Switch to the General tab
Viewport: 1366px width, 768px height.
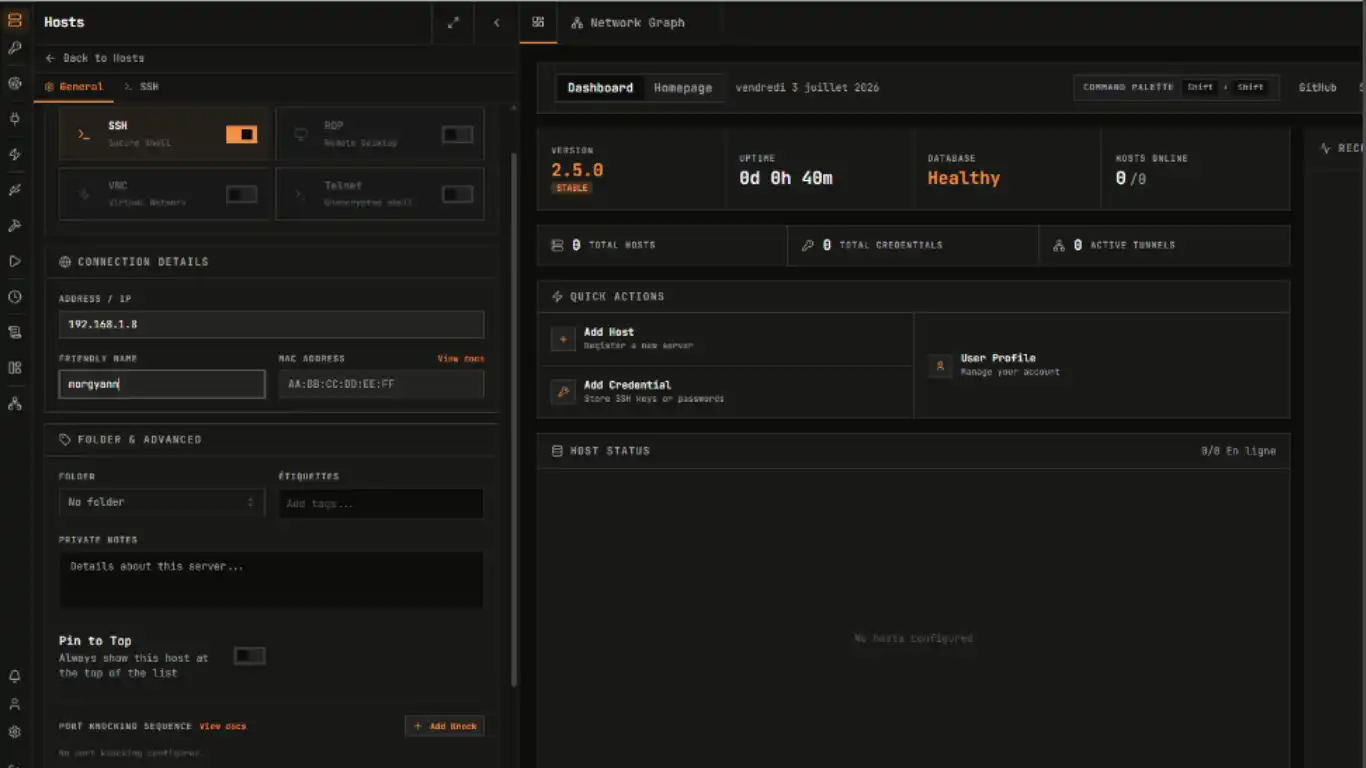(74, 87)
